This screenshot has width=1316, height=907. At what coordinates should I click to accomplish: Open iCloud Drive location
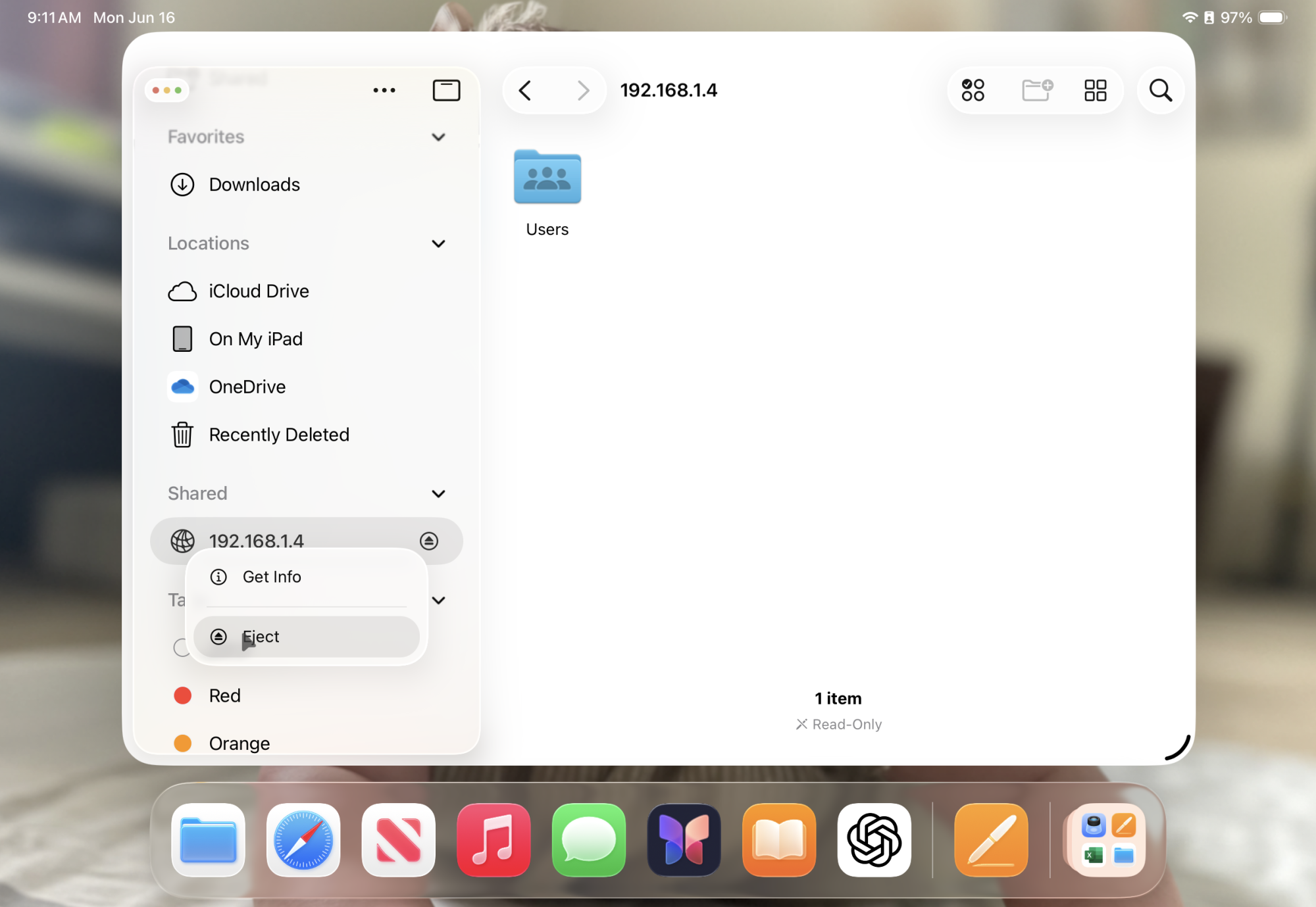pos(259,291)
